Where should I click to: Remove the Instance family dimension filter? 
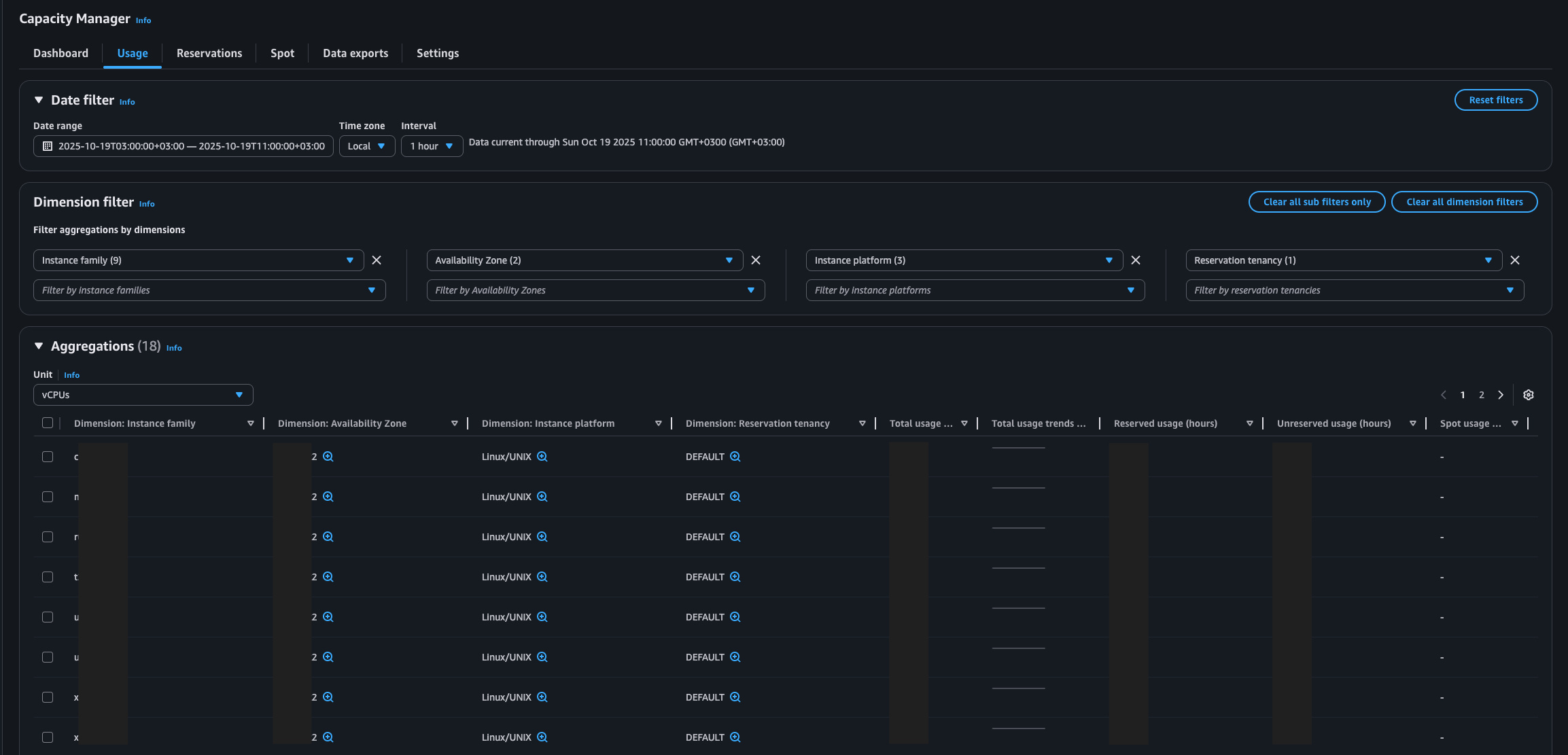tap(377, 260)
